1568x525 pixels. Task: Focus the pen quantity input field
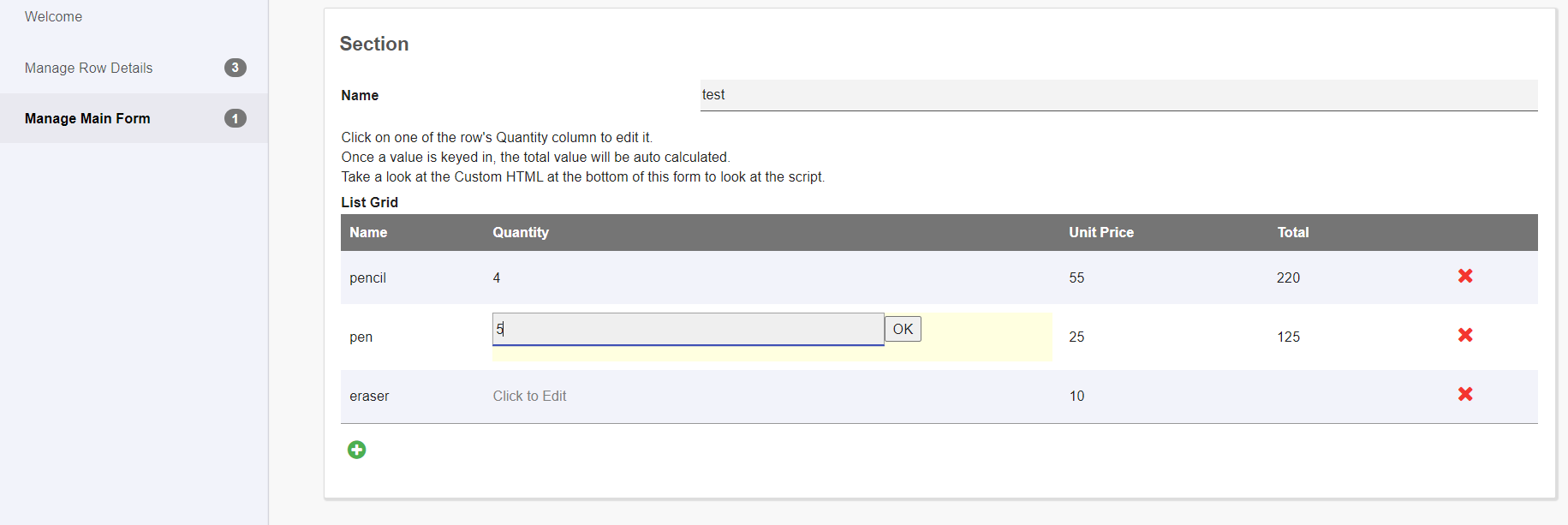coord(688,329)
